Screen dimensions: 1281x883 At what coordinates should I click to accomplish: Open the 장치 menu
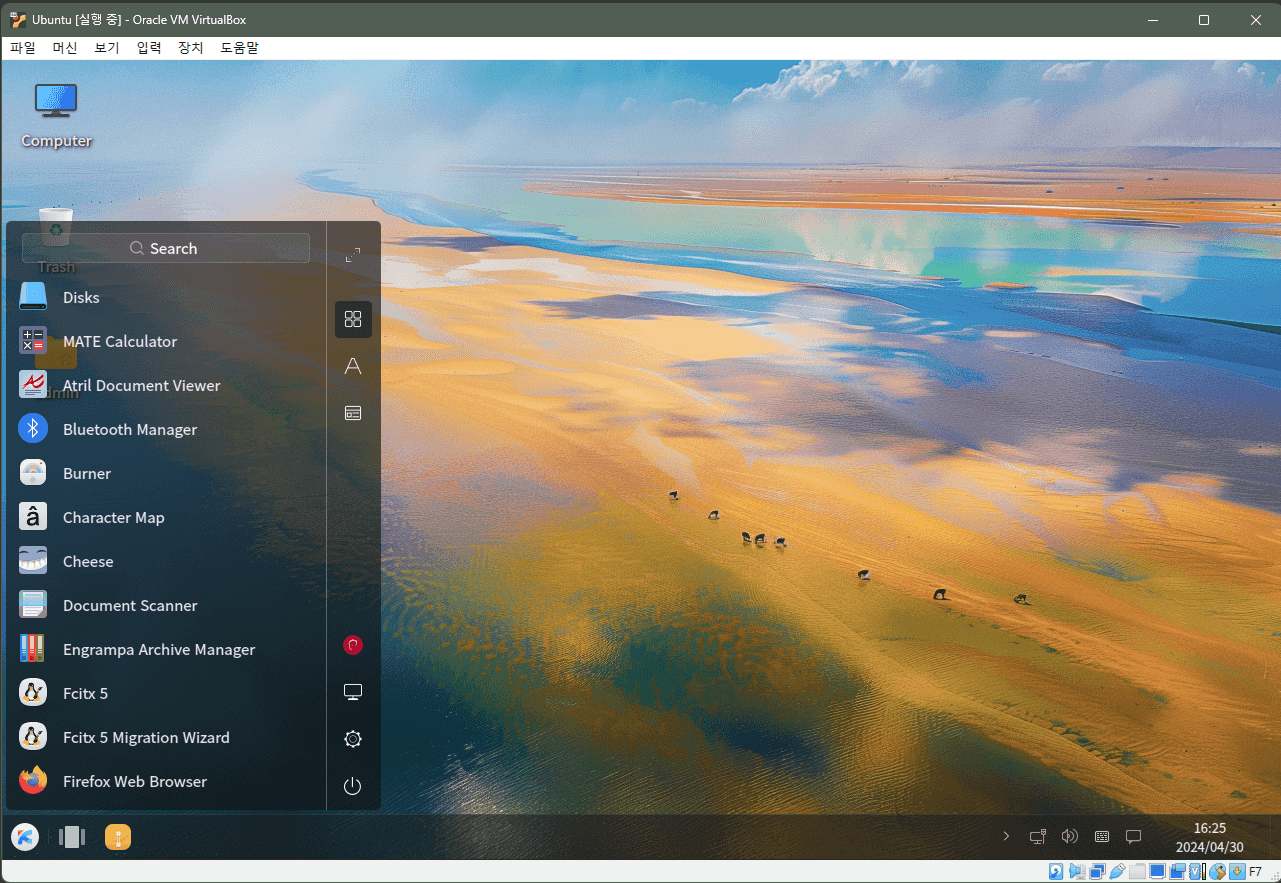(191, 47)
